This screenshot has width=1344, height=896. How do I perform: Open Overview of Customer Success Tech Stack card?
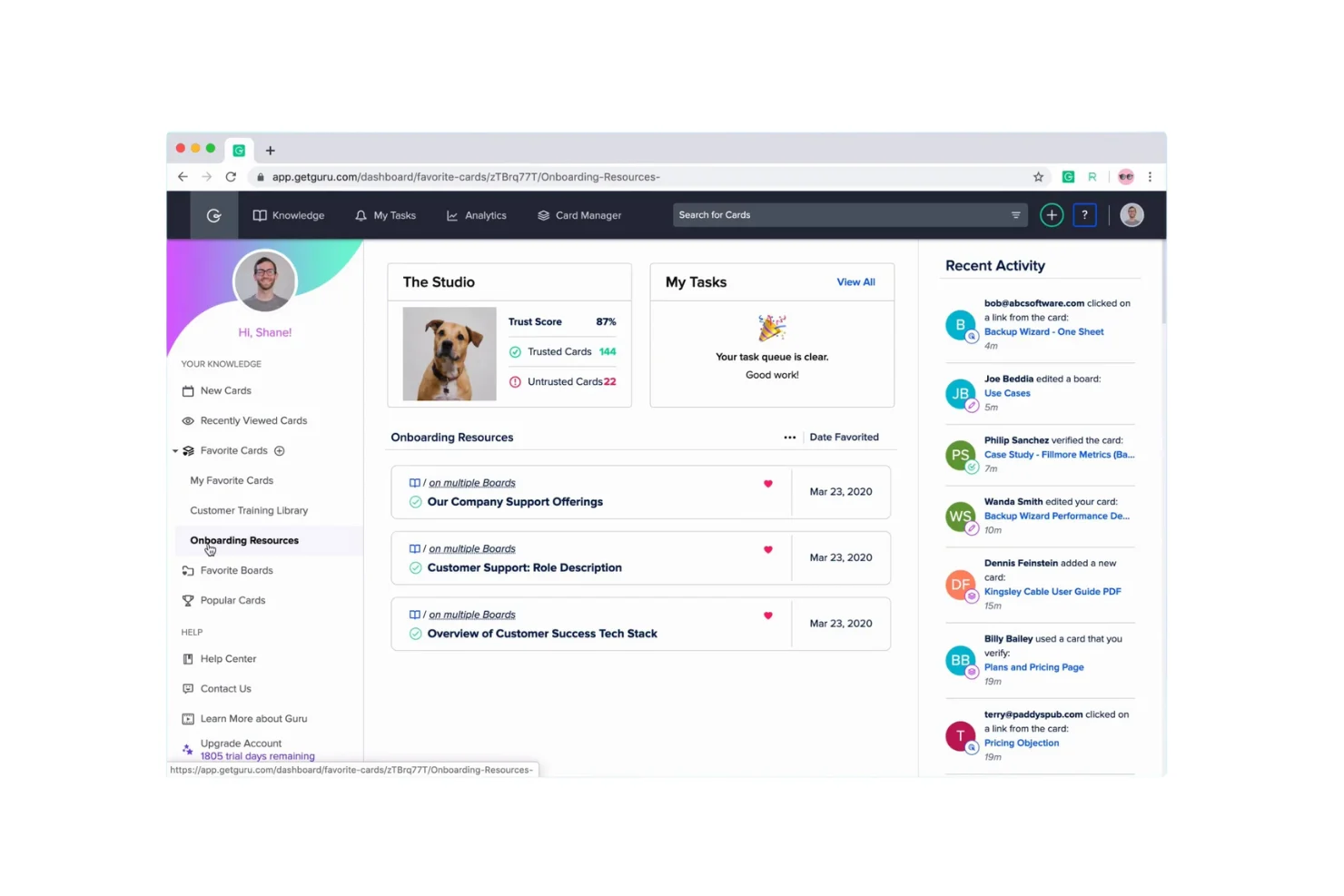click(542, 634)
